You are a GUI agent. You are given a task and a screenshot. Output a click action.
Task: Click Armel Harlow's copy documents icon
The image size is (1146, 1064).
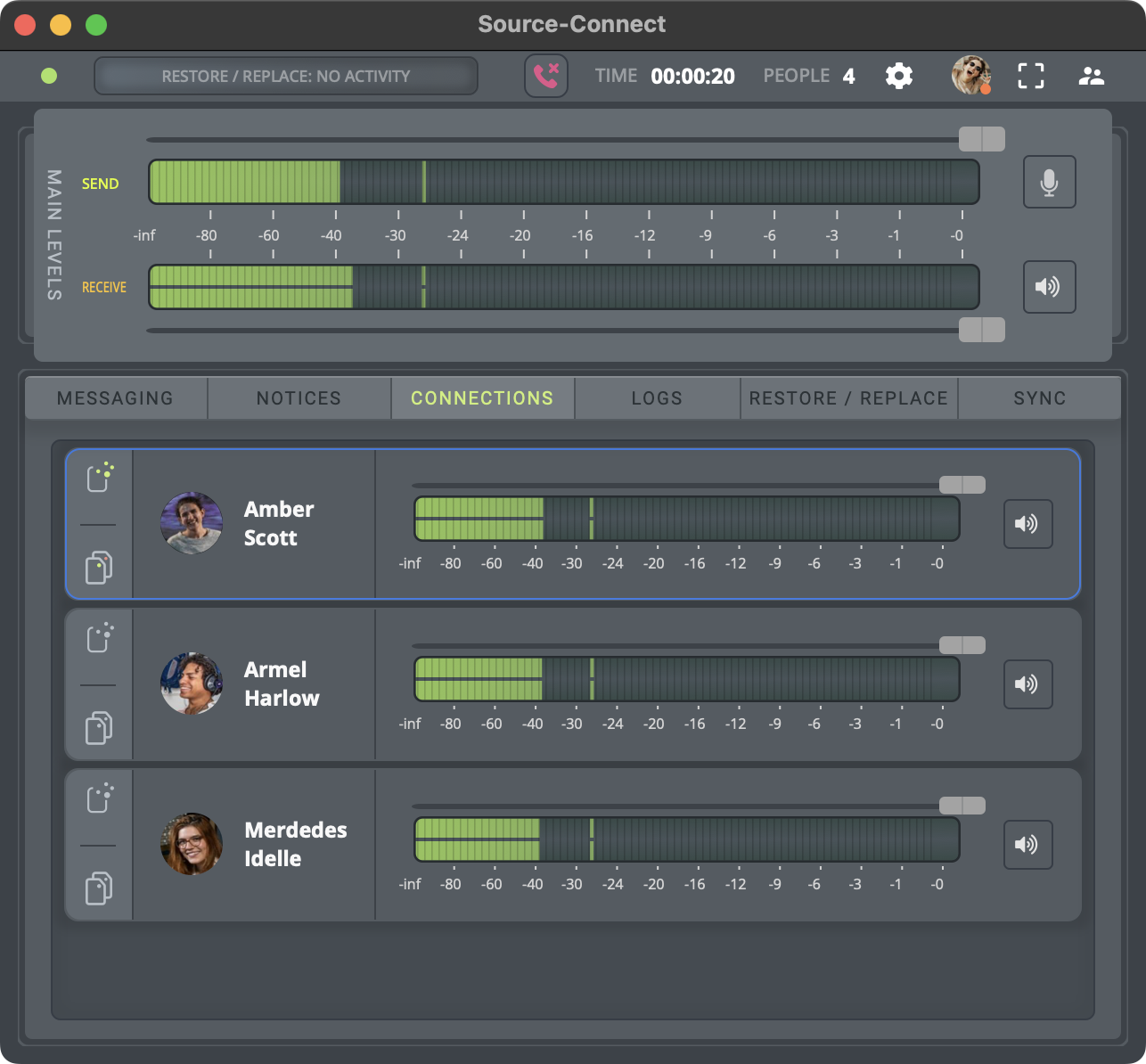(99, 728)
